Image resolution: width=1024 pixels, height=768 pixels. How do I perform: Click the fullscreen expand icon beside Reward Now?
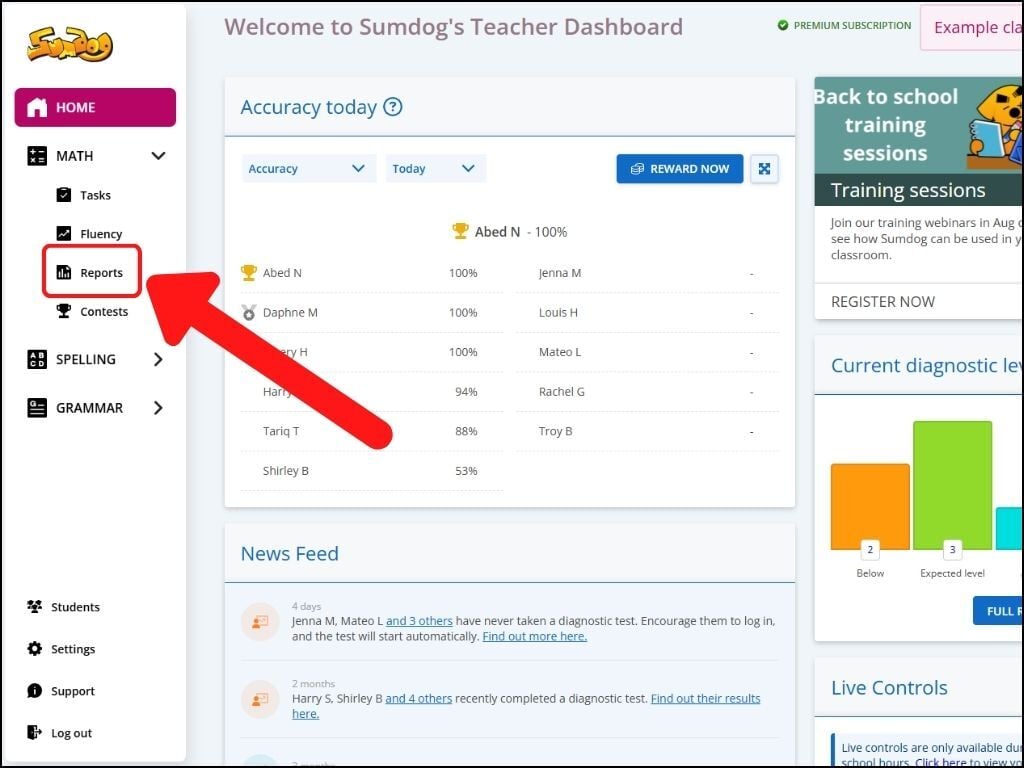point(765,168)
